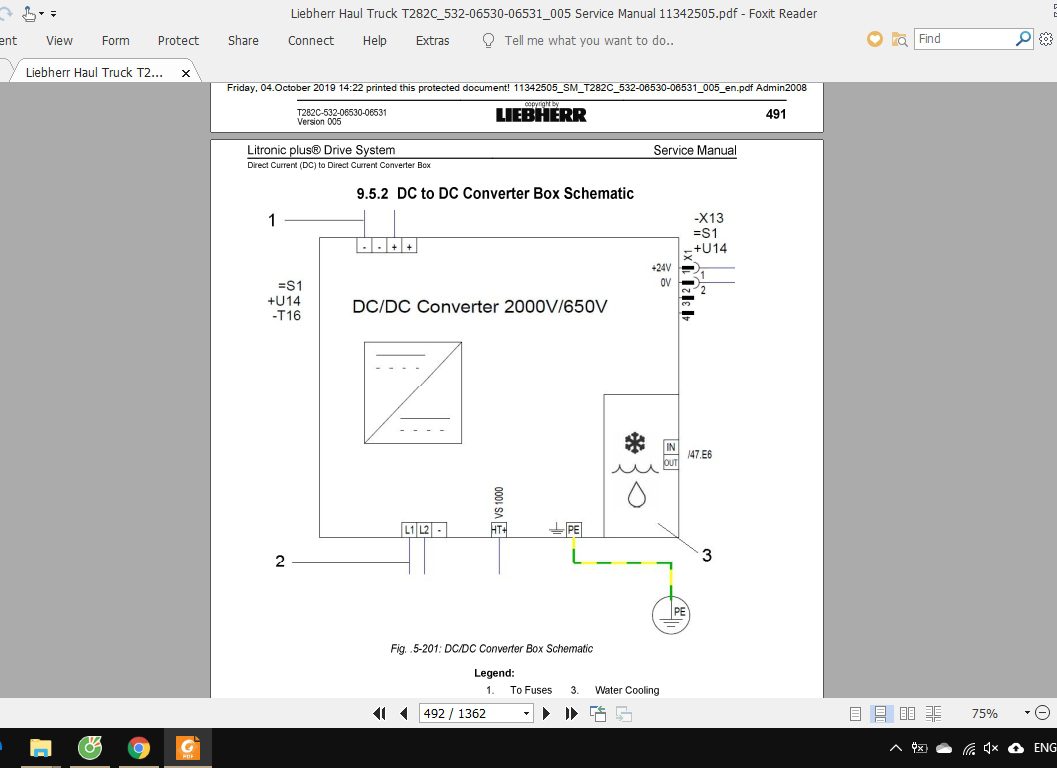Go to the previous page

pos(404,713)
